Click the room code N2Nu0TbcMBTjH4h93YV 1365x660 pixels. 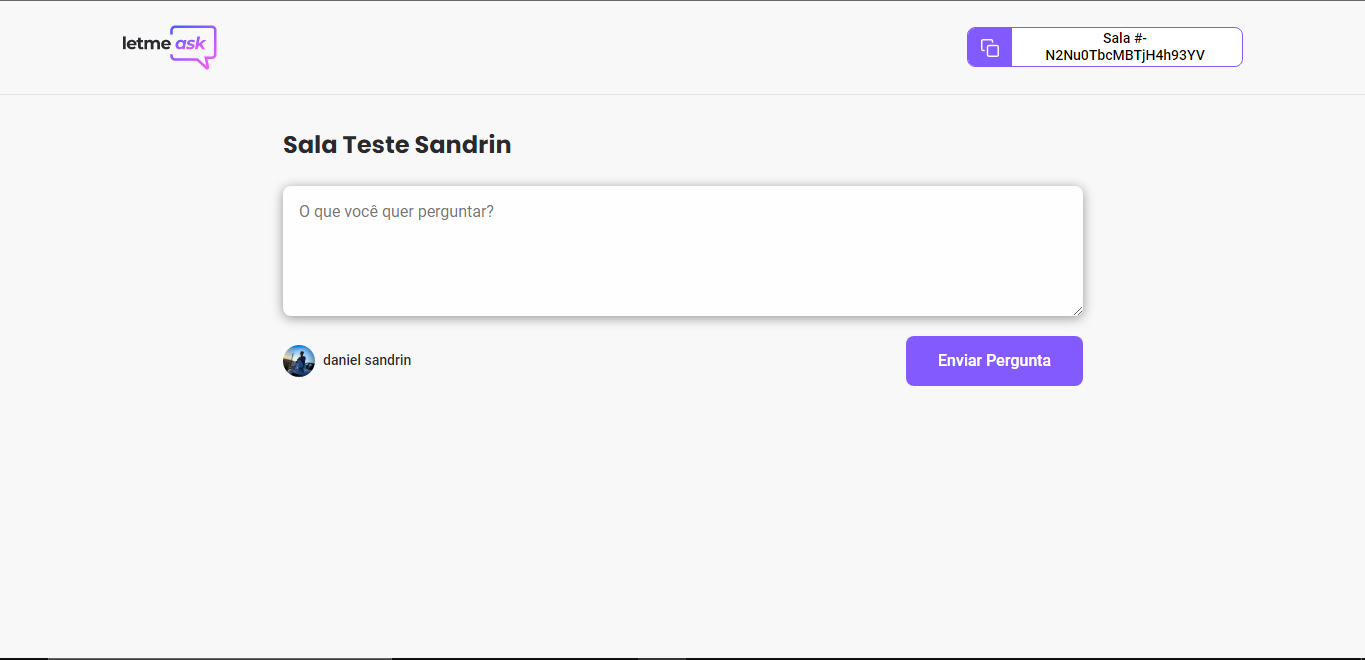[x=1124, y=55]
